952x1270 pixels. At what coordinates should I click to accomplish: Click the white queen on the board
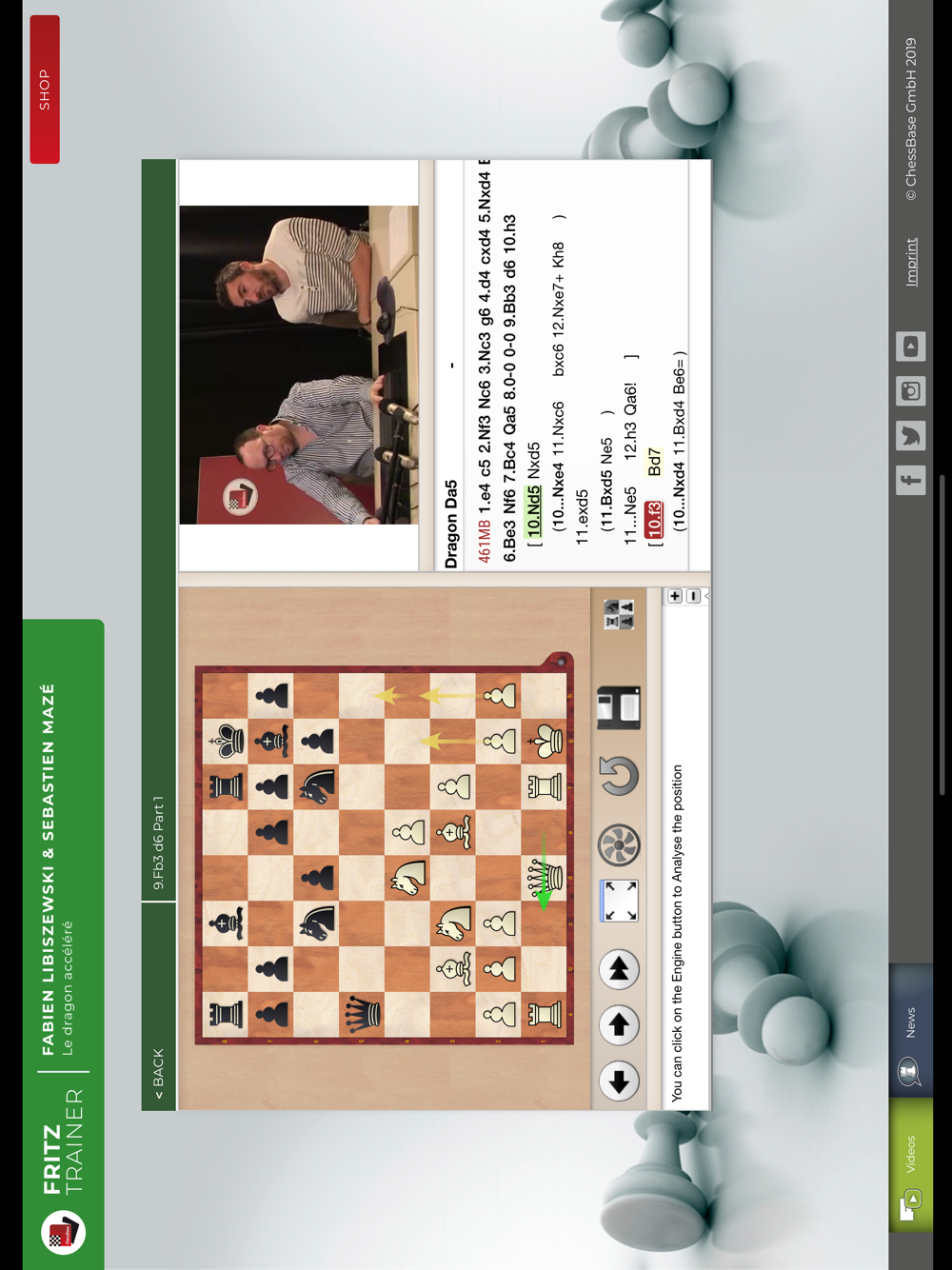tap(545, 877)
